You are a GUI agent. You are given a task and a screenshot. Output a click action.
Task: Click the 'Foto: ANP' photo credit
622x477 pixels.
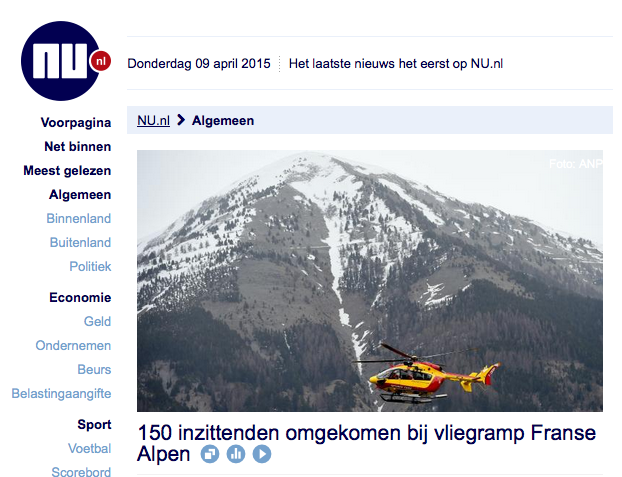(576, 164)
